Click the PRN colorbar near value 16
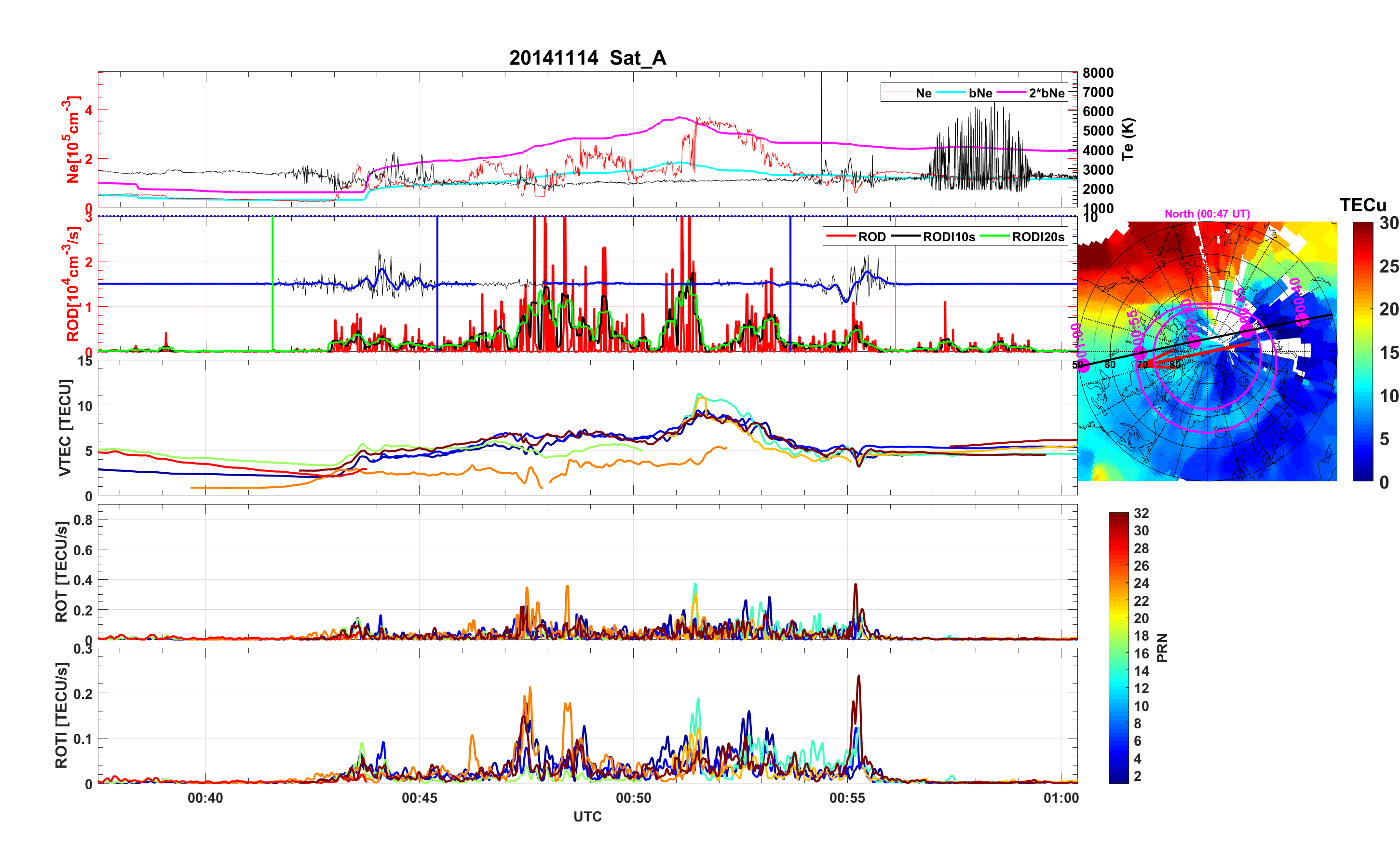The width and height of the screenshot is (1400, 847). click(x=1118, y=653)
